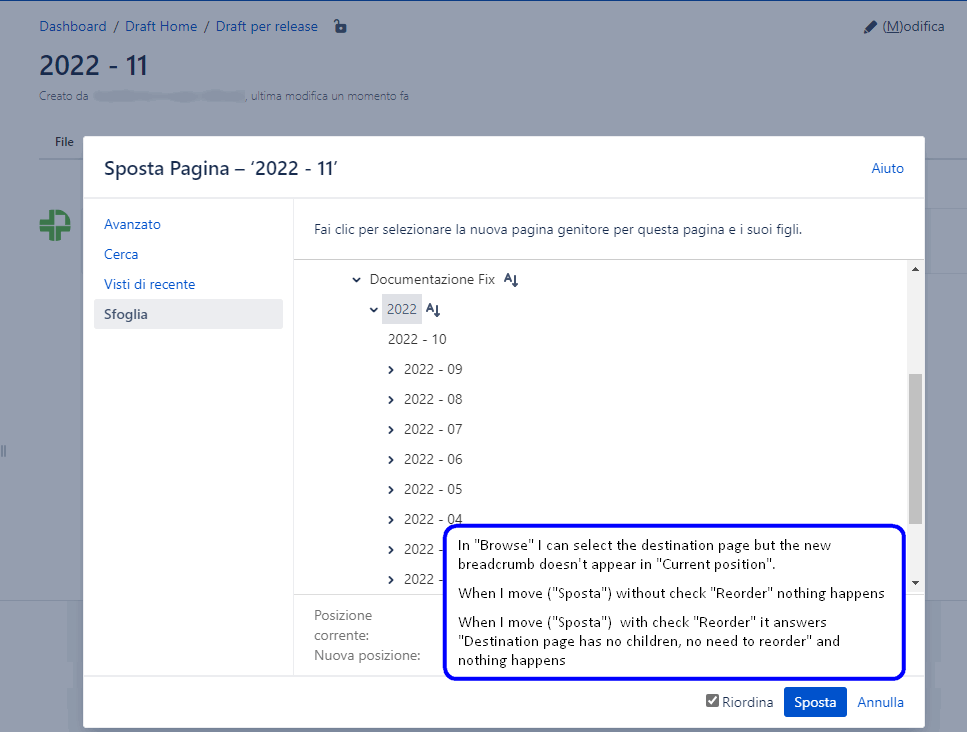This screenshot has height=732, width=967.
Task: Click the tree scrollbar up arrow
Action: point(915,269)
